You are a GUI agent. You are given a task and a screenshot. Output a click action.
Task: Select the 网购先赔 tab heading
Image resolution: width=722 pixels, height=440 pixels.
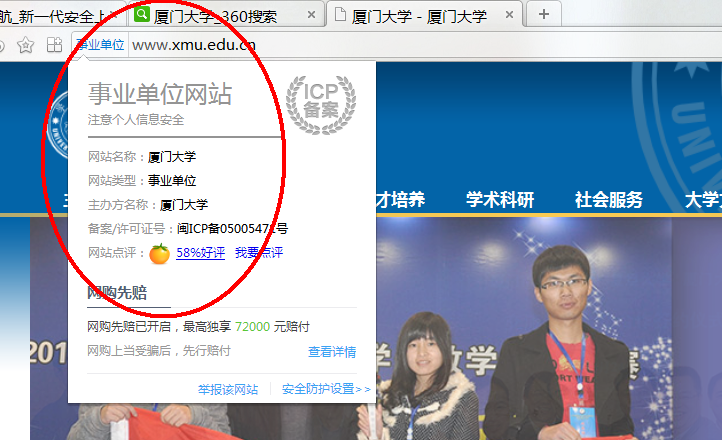(117, 293)
